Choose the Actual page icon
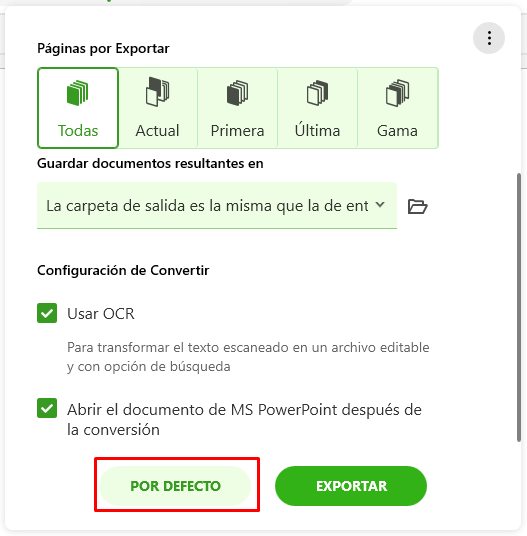The height and width of the screenshot is (536, 527). coord(157,92)
